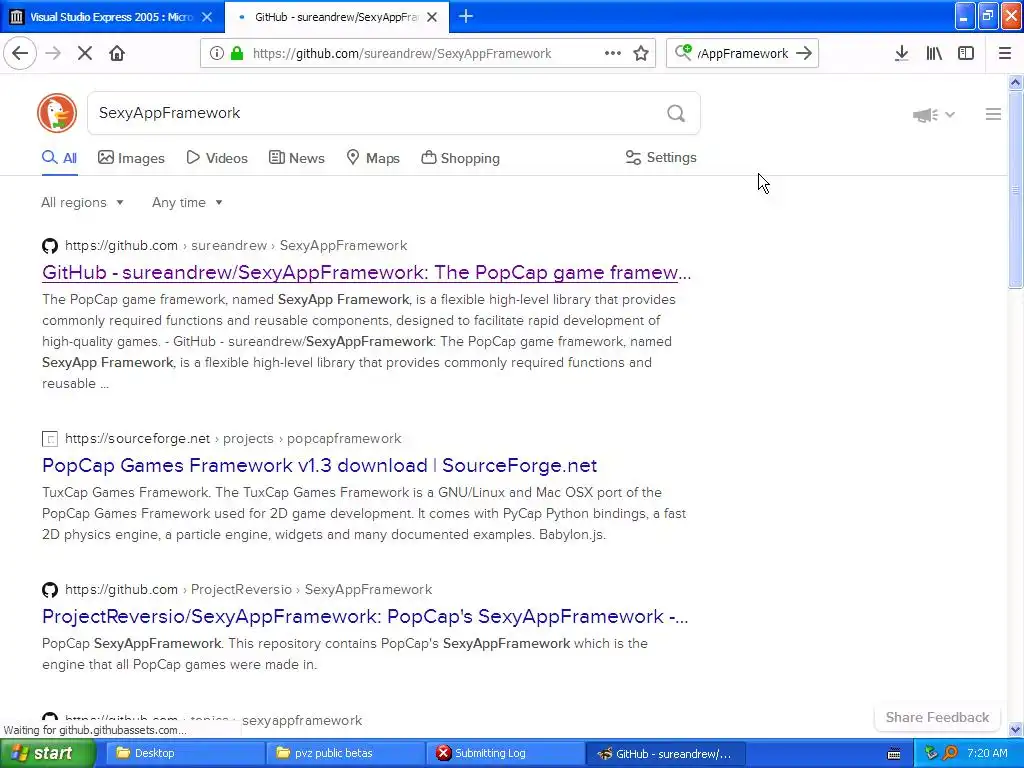Viewport: 1024px width, 768px height.
Task: Close the Visual Studio Express tab
Action: coord(206,17)
